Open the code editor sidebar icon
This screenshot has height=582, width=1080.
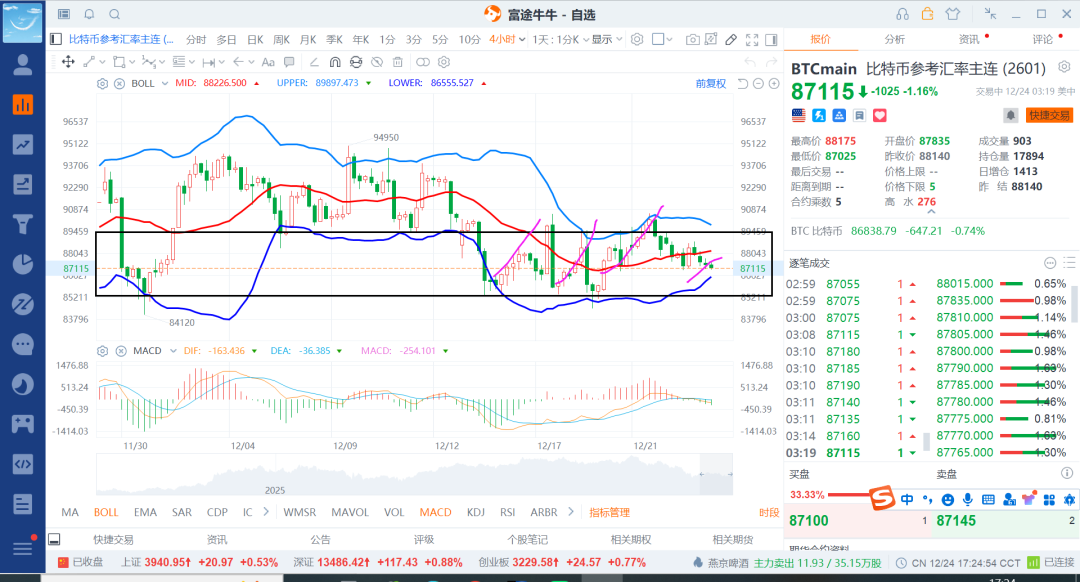(23, 464)
